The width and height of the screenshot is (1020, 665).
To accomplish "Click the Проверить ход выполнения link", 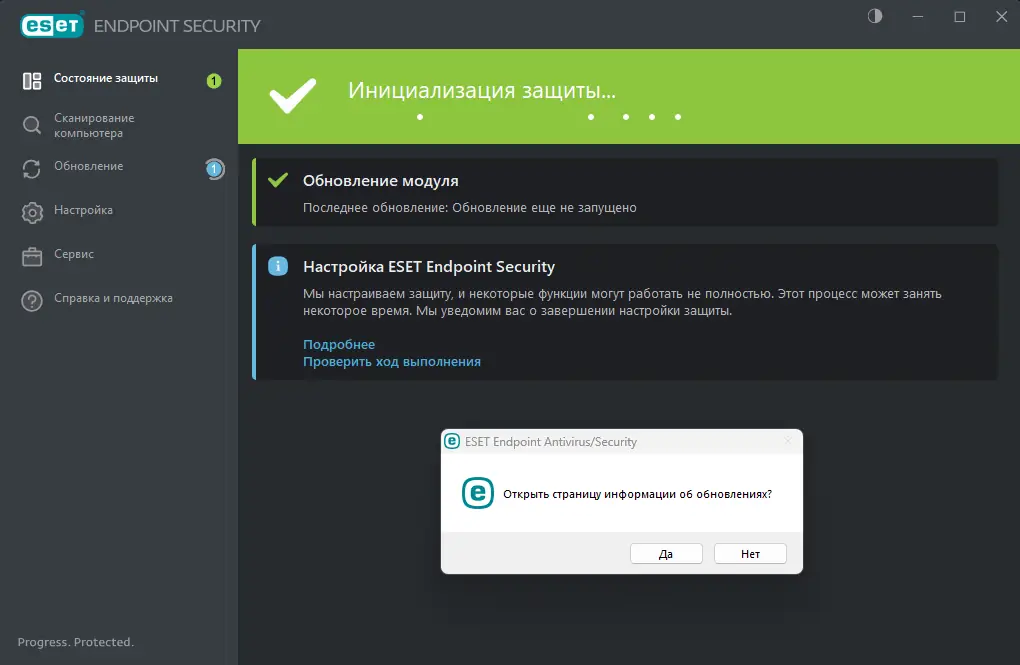I will tap(392, 361).
